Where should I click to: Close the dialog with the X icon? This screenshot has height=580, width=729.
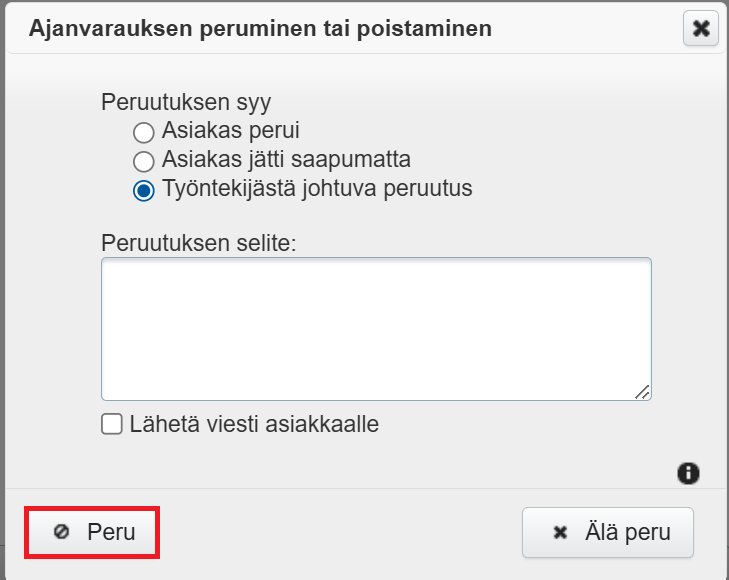(x=701, y=28)
